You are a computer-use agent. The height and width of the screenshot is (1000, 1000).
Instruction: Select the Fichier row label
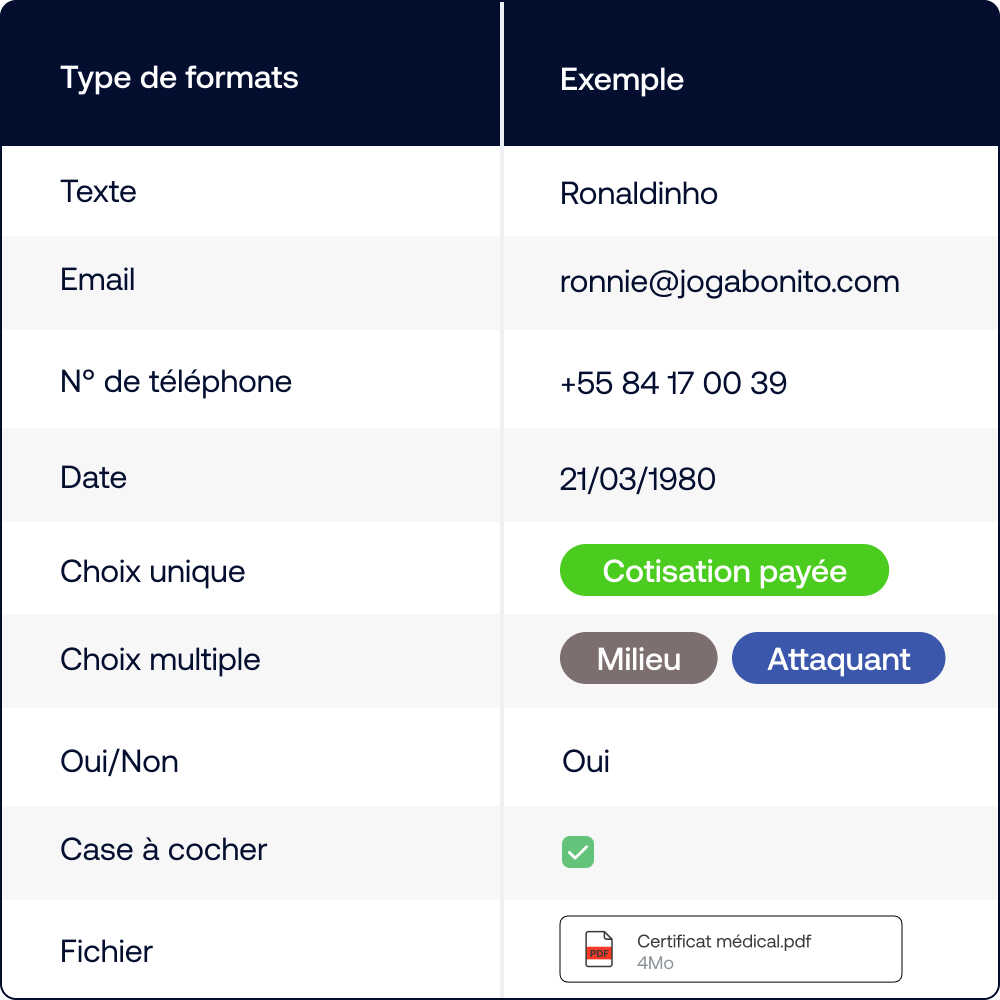[x=107, y=952]
